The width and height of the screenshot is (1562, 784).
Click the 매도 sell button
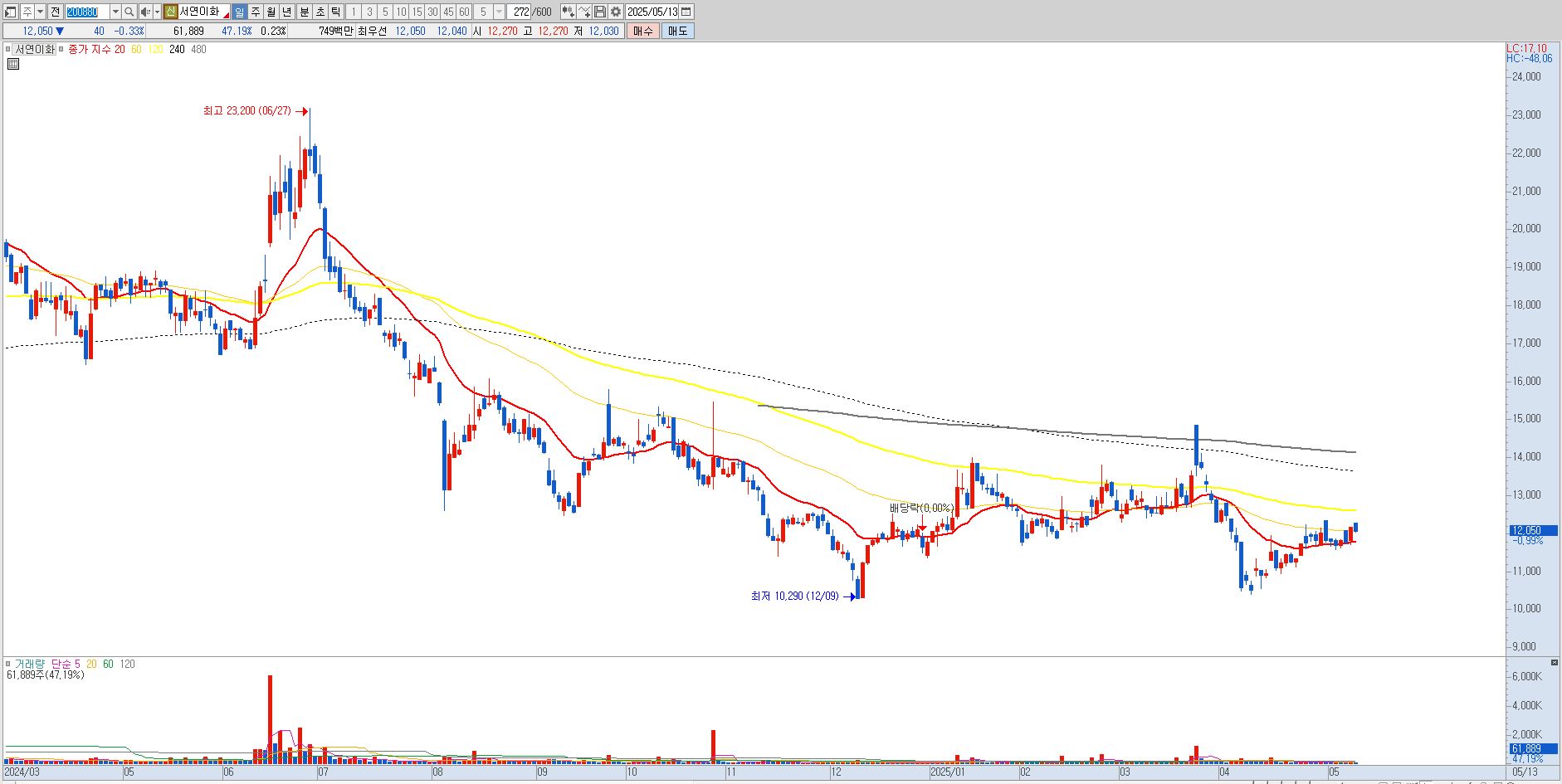pyautogui.click(x=677, y=31)
